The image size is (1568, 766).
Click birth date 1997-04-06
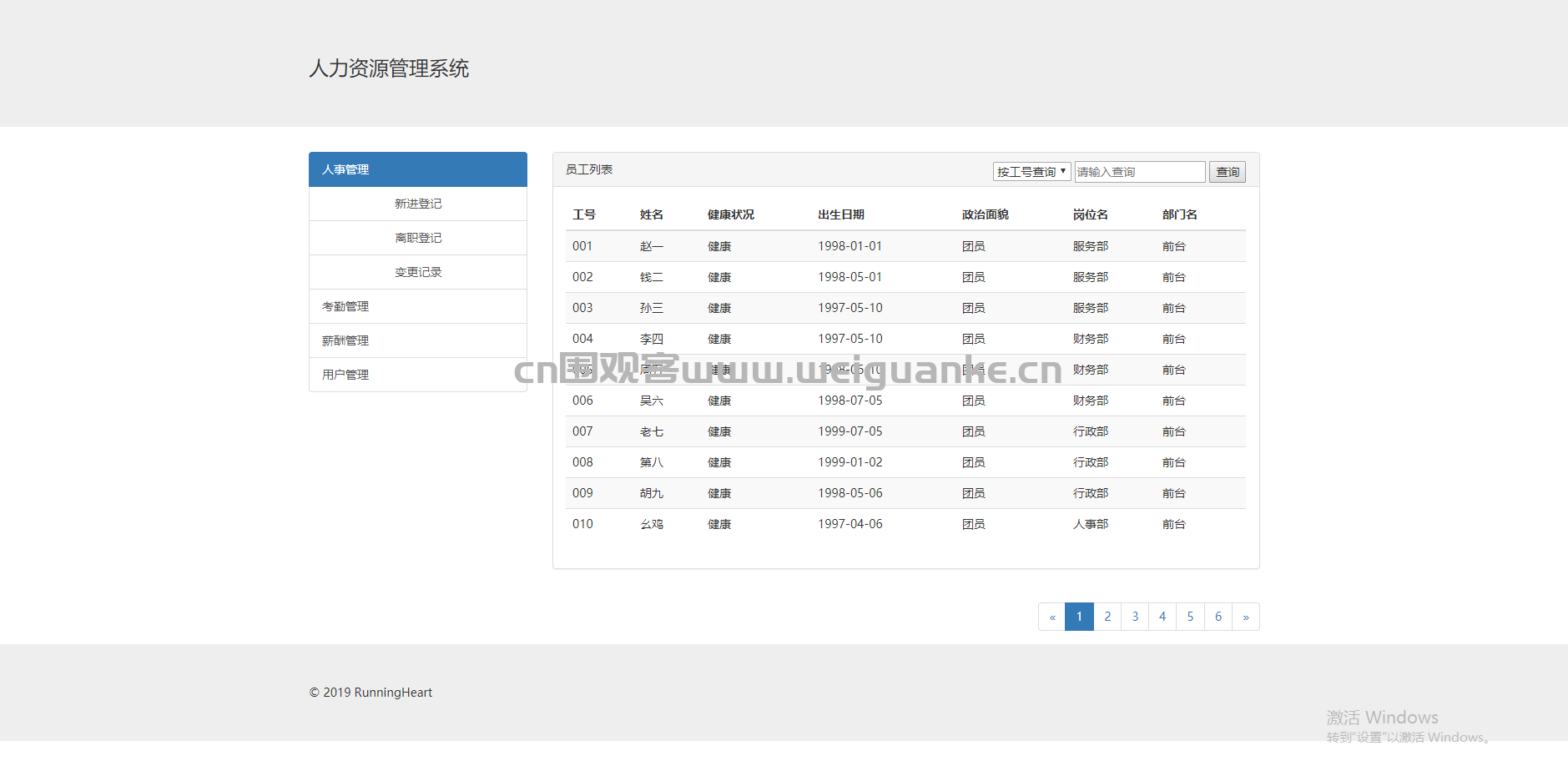850,524
